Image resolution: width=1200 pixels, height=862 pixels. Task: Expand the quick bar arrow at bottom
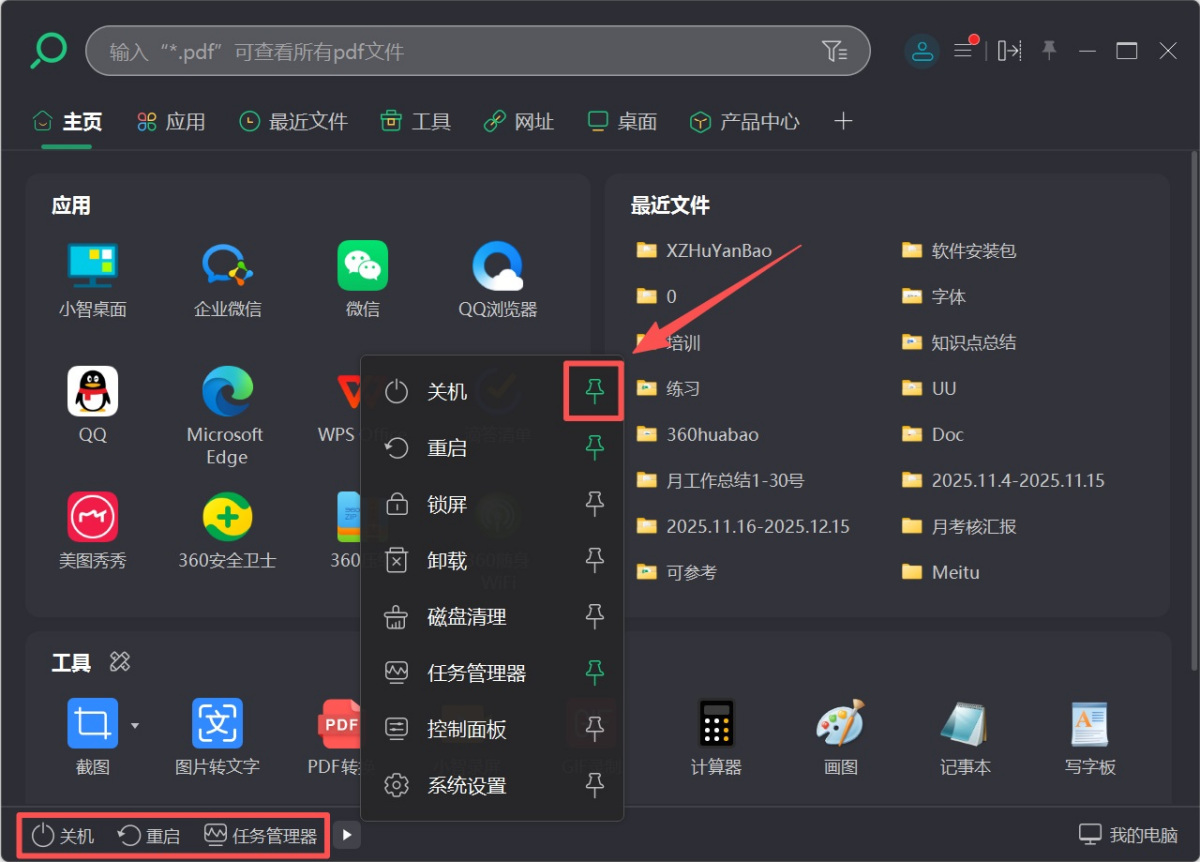(x=346, y=833)
